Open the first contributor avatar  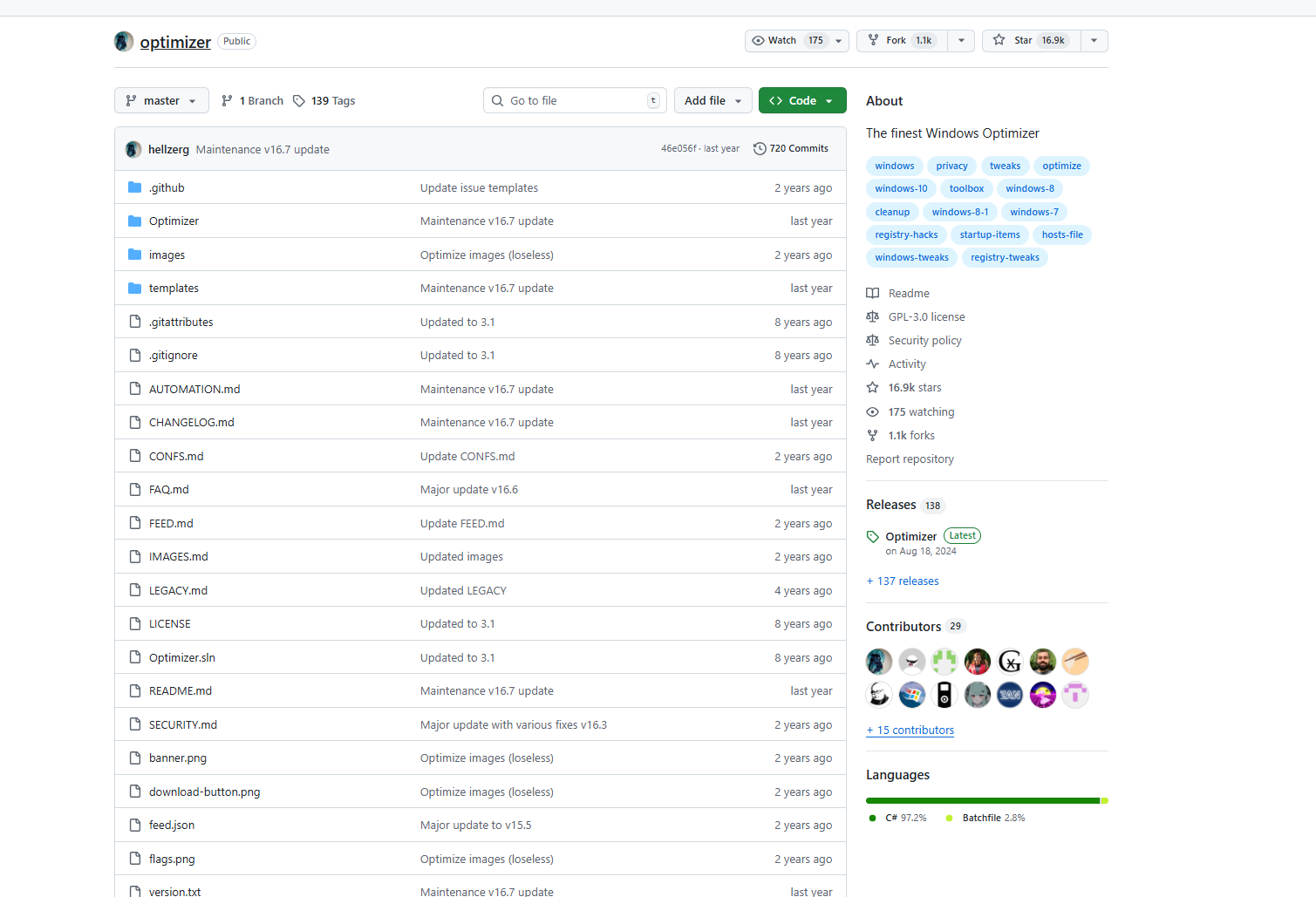[879, 662]
